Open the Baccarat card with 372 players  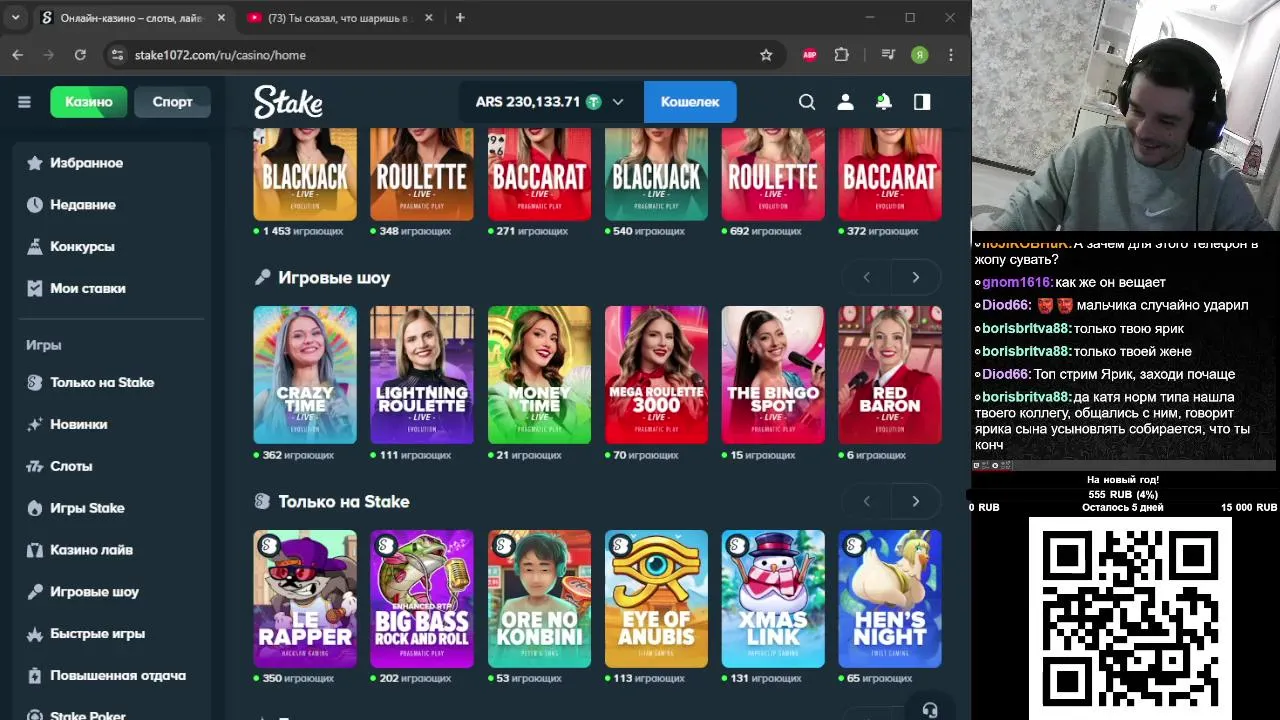click(x=890, y=175)
